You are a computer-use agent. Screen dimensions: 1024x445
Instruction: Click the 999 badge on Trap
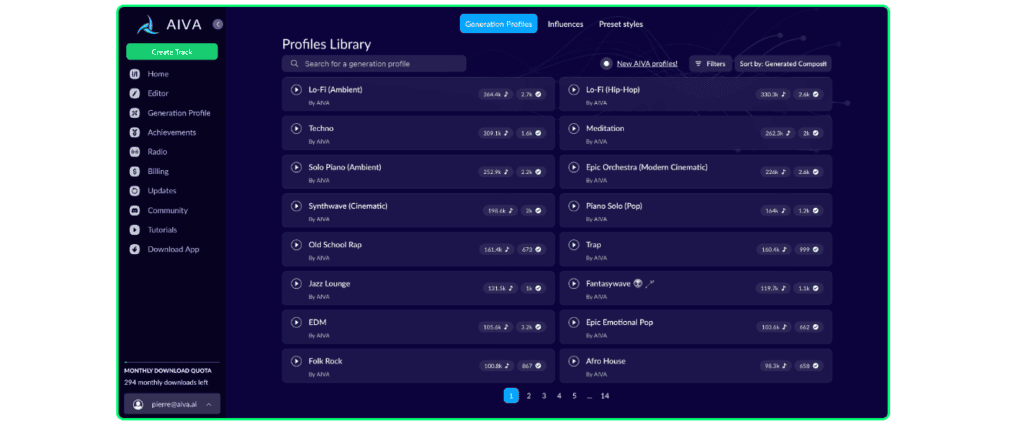pyautogui.click(x=808, y=250)
